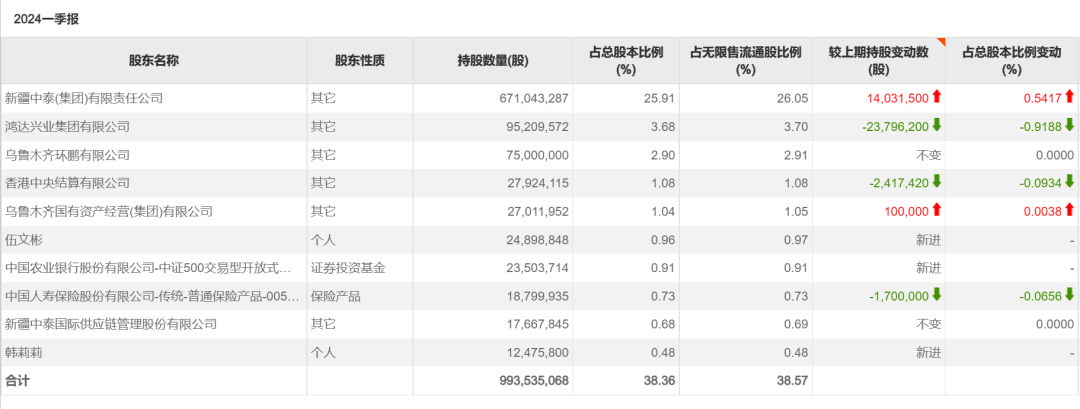Click the red up arrow next to 0.5417
Viewport: 1080px width, 409px height.
click(x=1069, y=97)
